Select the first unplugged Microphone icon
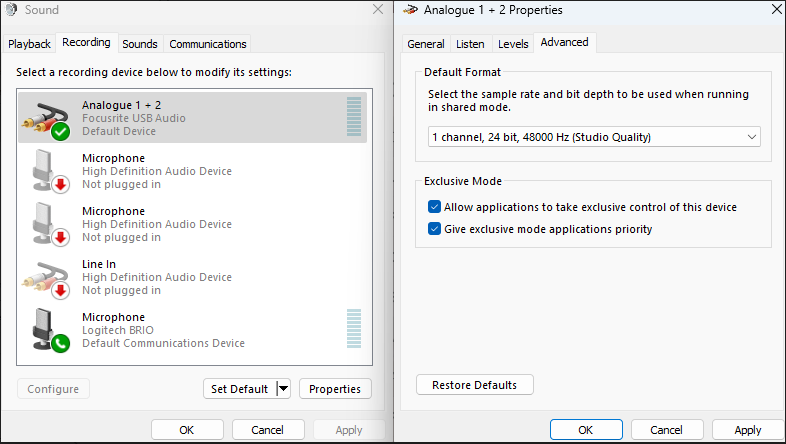The width and height of the screenshot is (786, 444). tap(50, 171)
